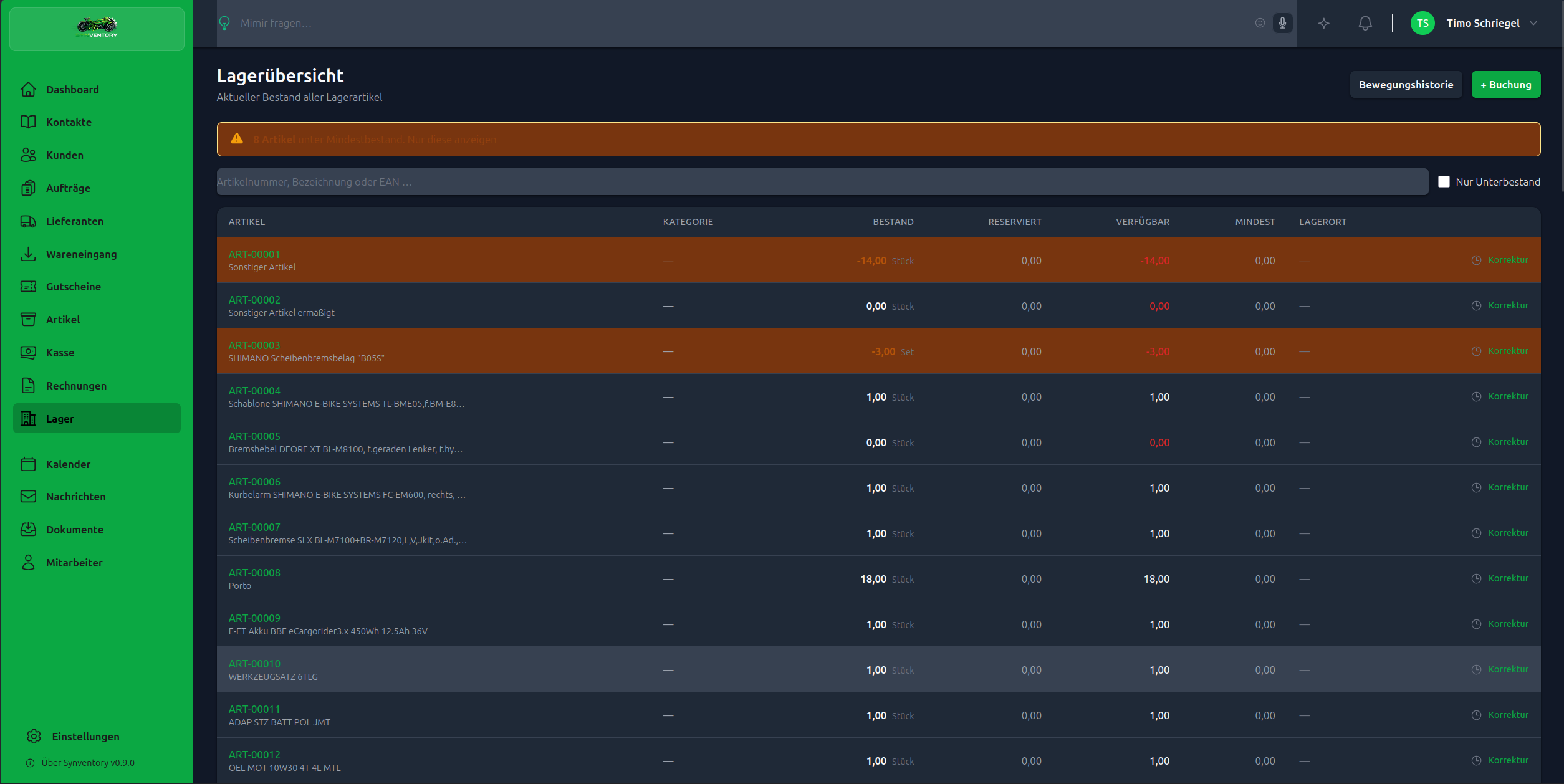Click the sparkle AI assistant icon
The height and width of the screenshot is (784, 1564).
(x=1324, y=23)
